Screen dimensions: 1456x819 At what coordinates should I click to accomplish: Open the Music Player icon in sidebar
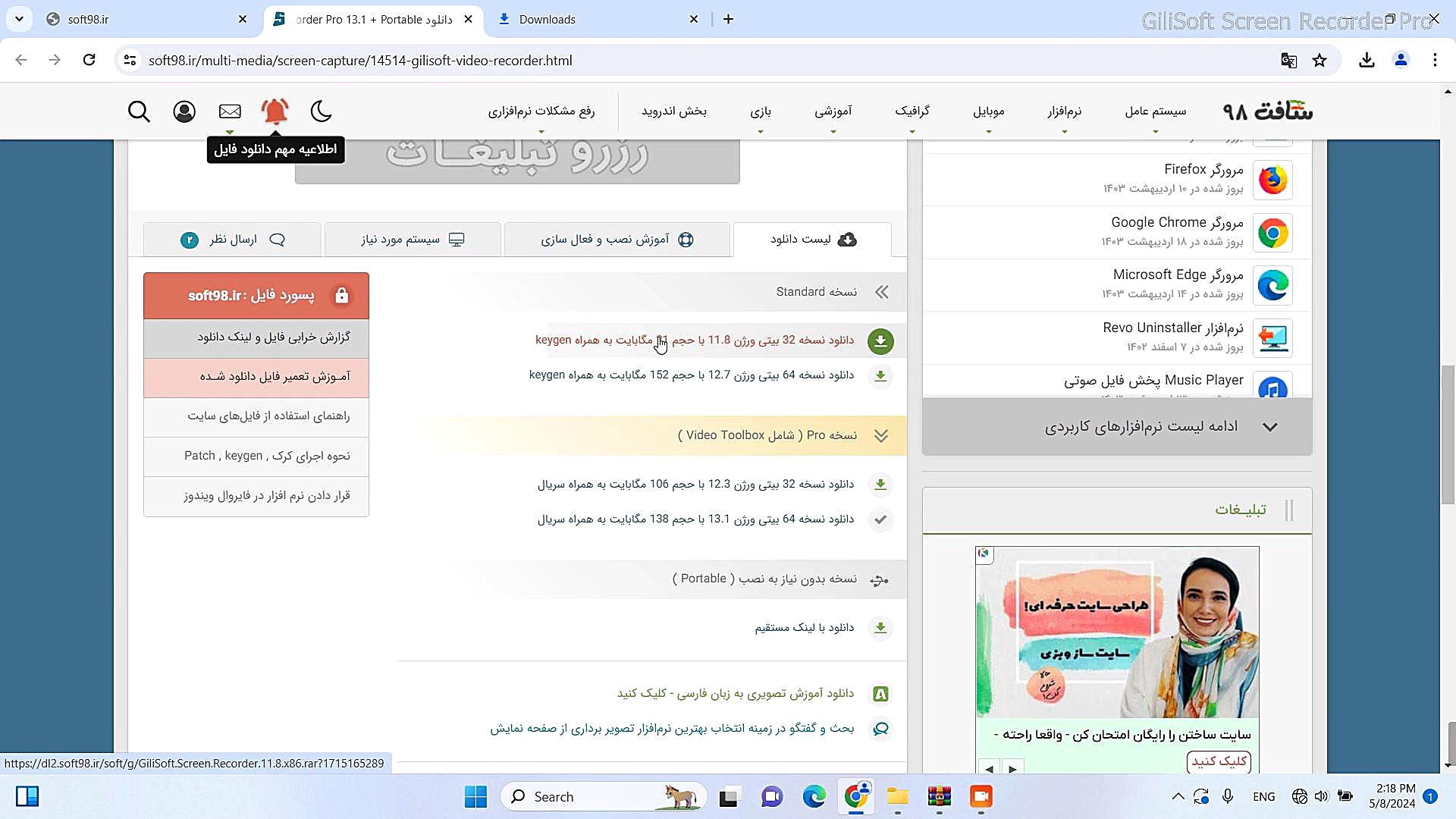[x=1272, y=385]
